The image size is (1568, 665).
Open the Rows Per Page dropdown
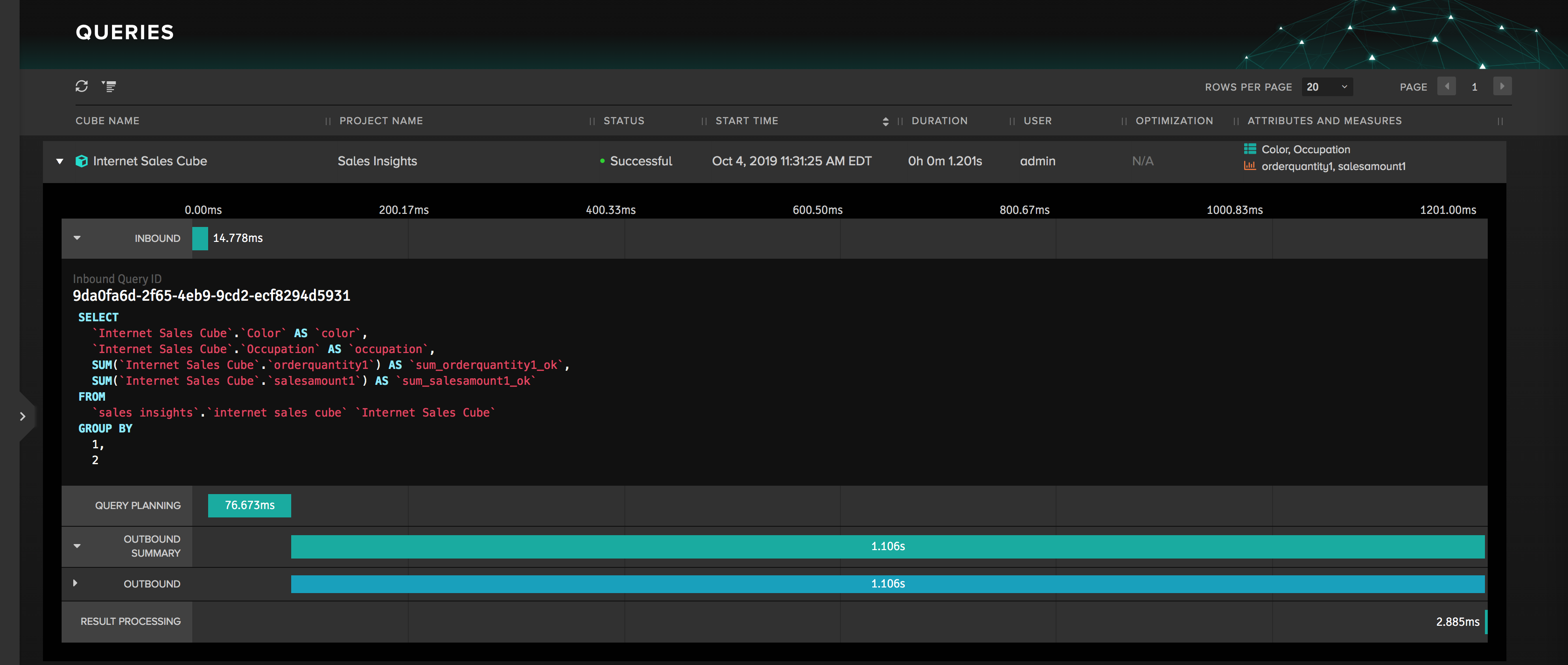point(1327,87)
